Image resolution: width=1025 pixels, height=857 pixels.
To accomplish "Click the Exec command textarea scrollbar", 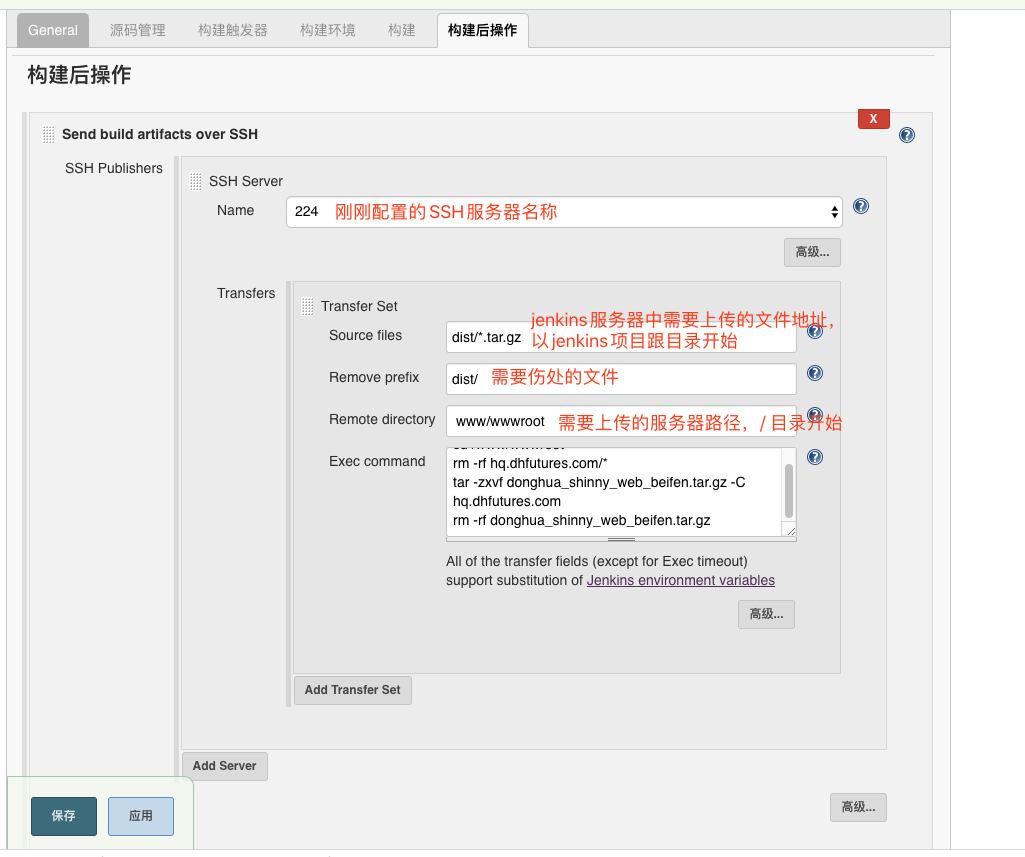I will coord(789,491).
